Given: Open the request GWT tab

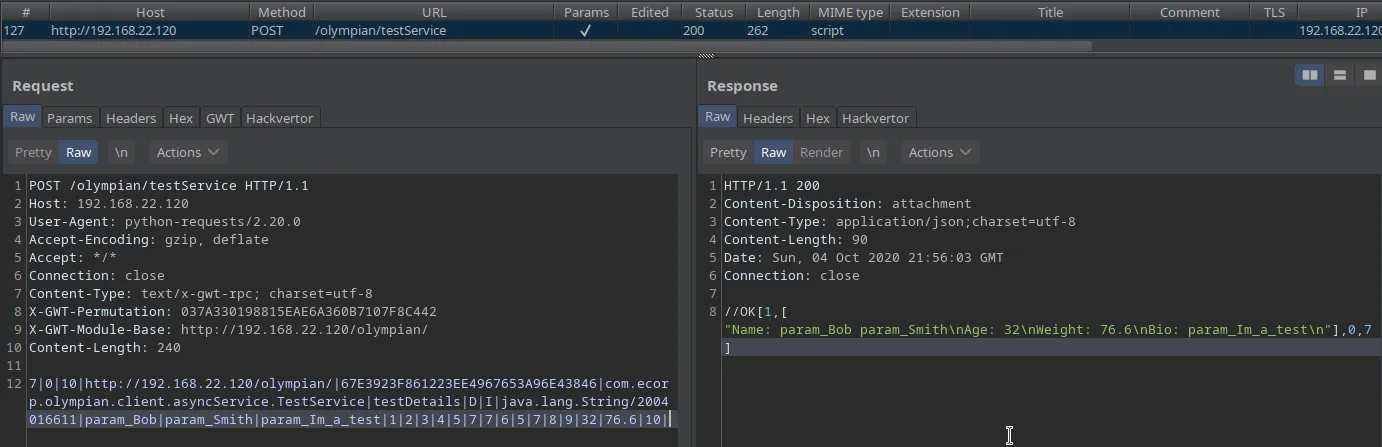Looking at the screenshot, I should point(220,118).
